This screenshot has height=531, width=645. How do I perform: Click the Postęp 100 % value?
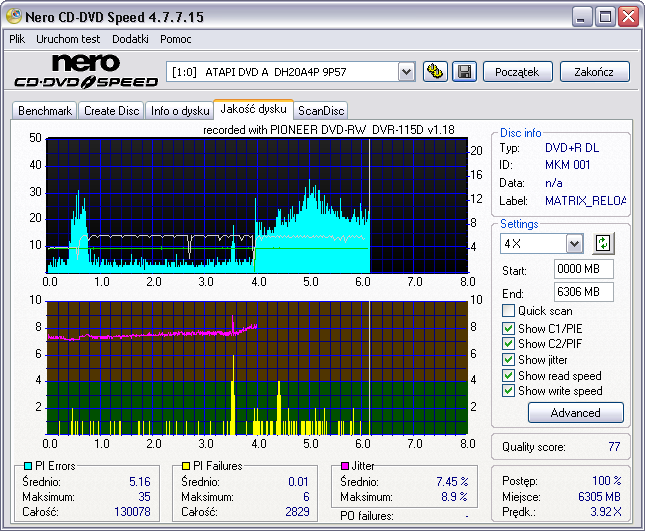click(x=607, y=480)
